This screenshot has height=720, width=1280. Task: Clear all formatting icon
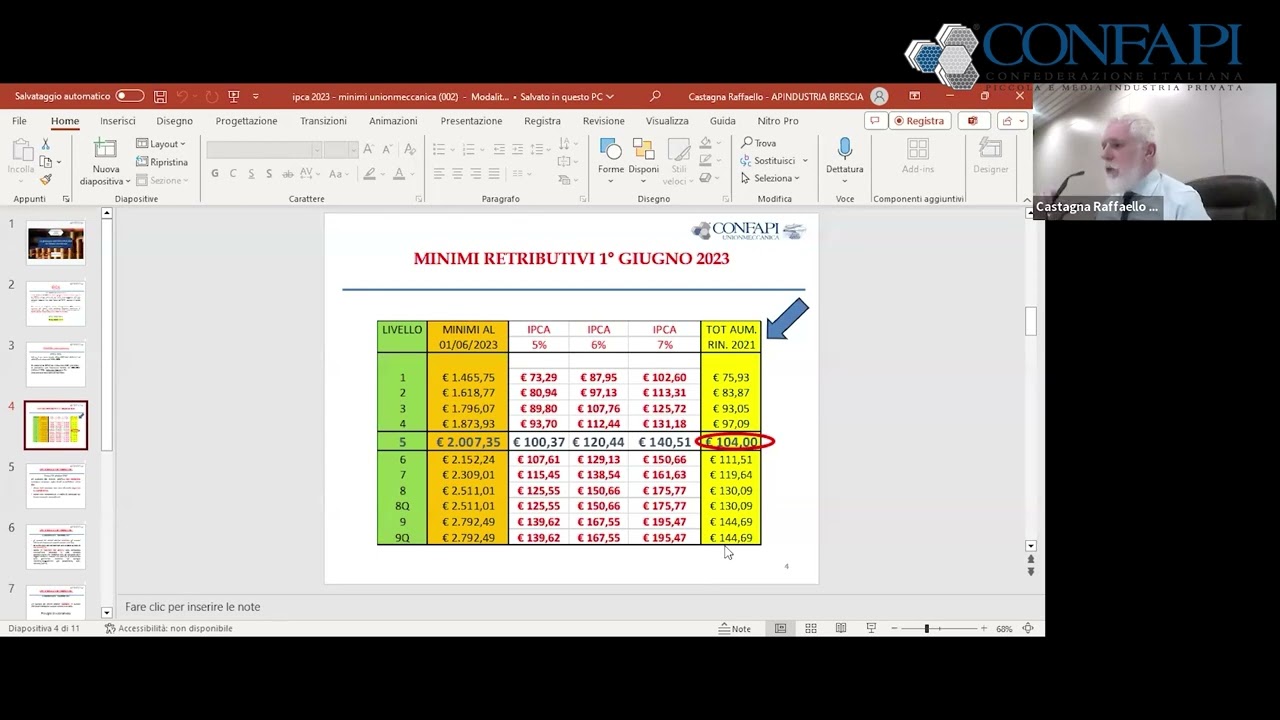coord(409,149)
